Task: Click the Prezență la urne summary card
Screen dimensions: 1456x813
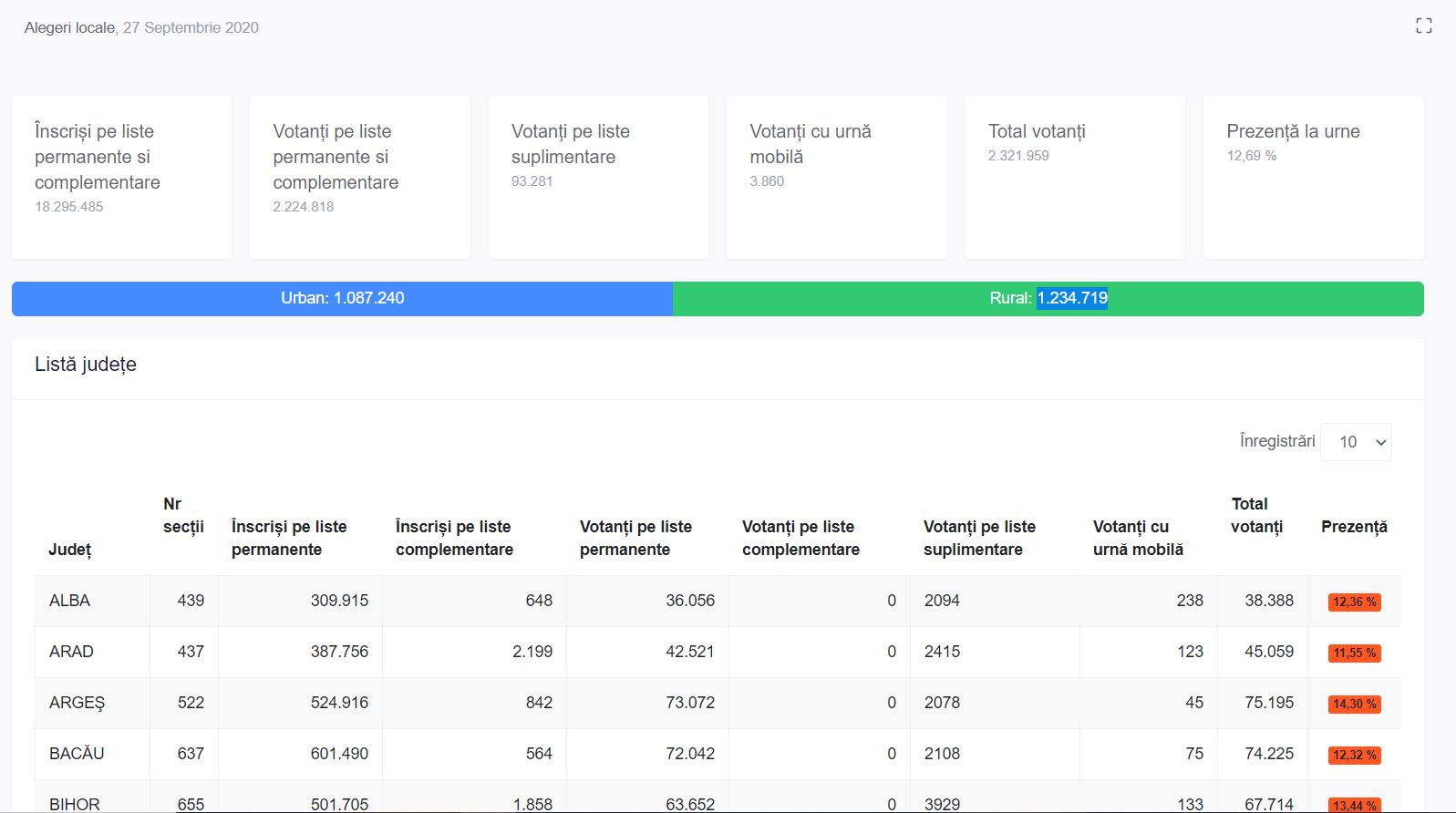Action: [x=1313, y=178]
